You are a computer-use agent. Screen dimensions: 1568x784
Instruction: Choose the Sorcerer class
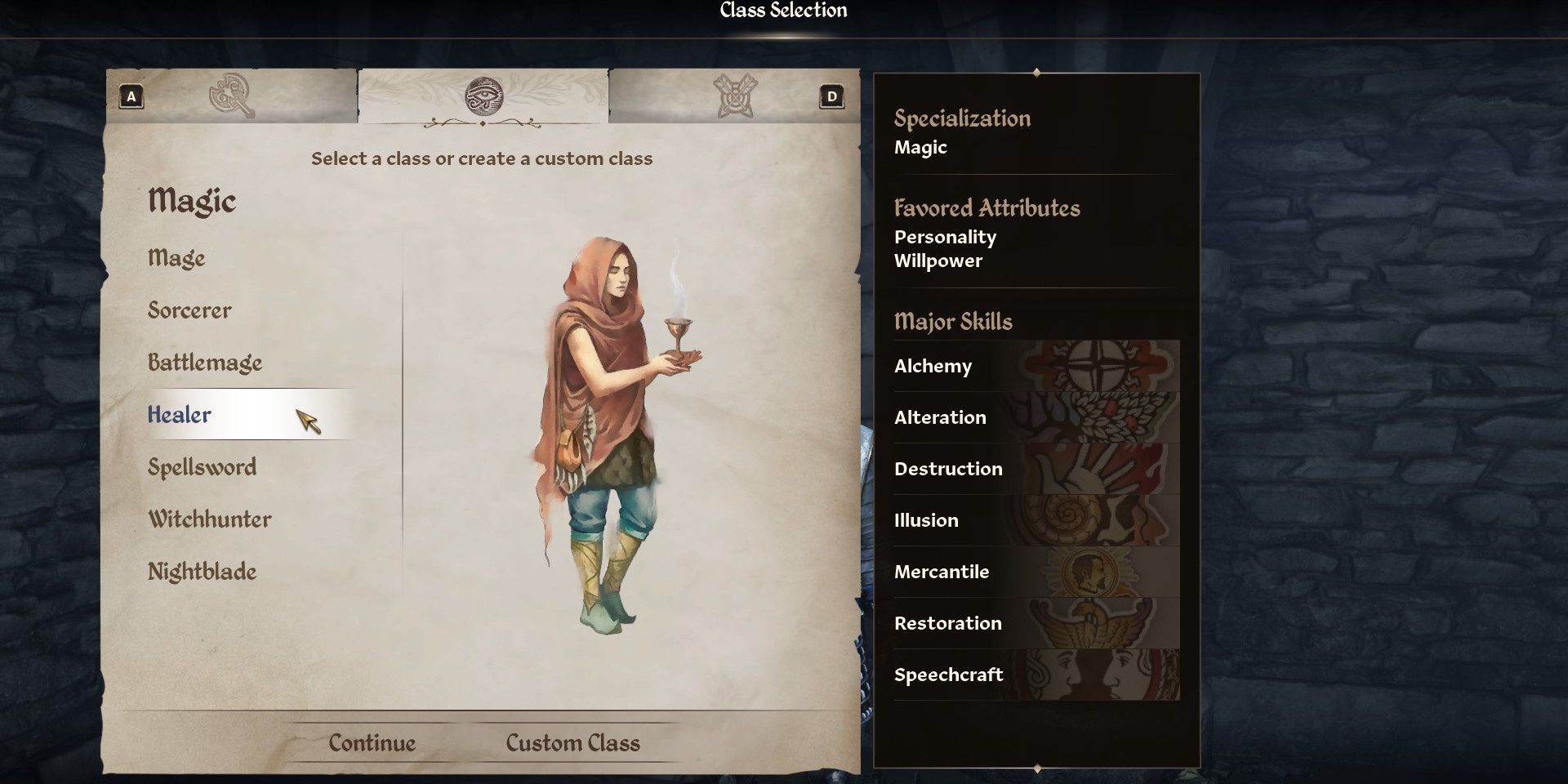click(x=189, y=310)
